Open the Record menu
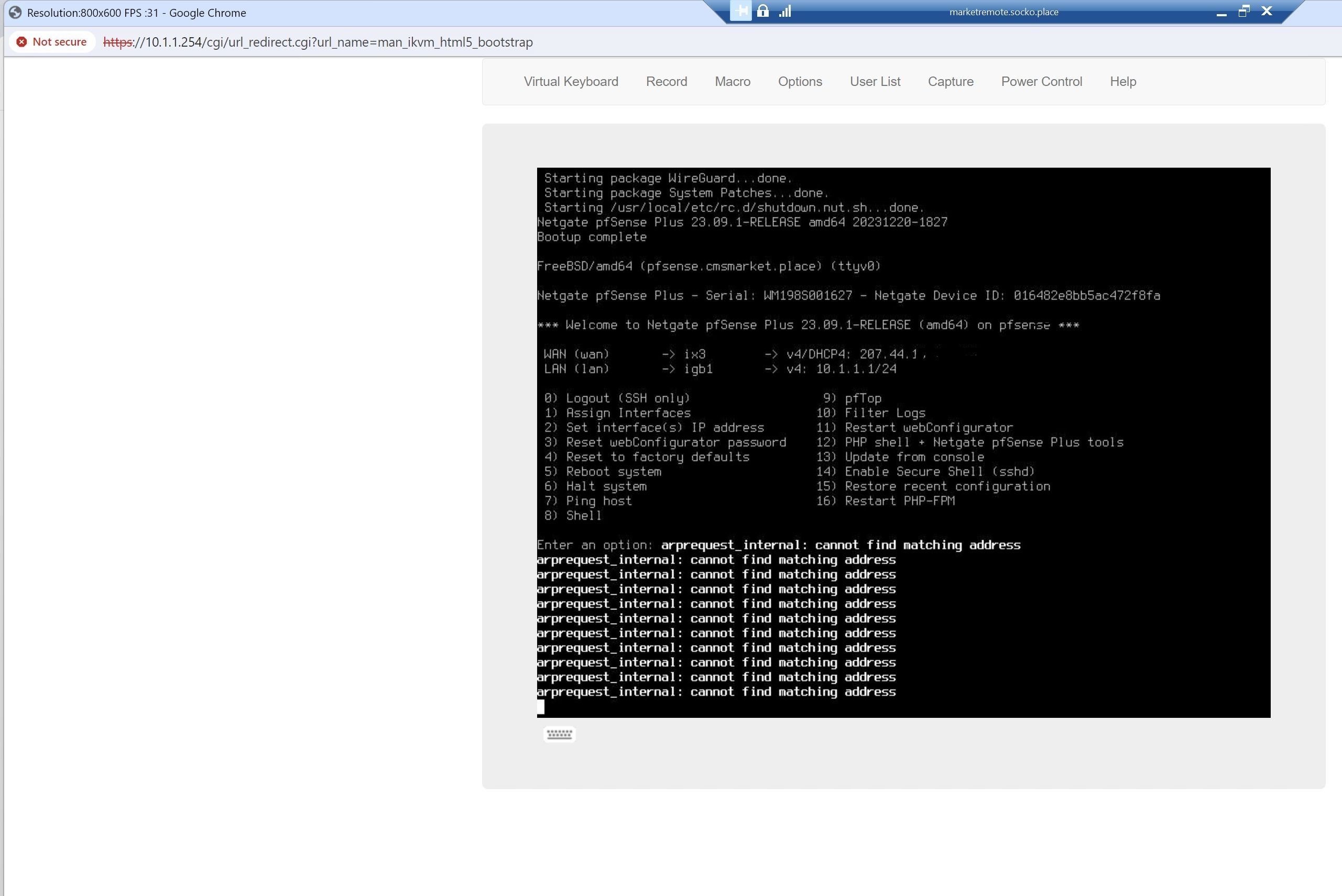The width and height of the screenshot is (1342, 896). point(666,82)
